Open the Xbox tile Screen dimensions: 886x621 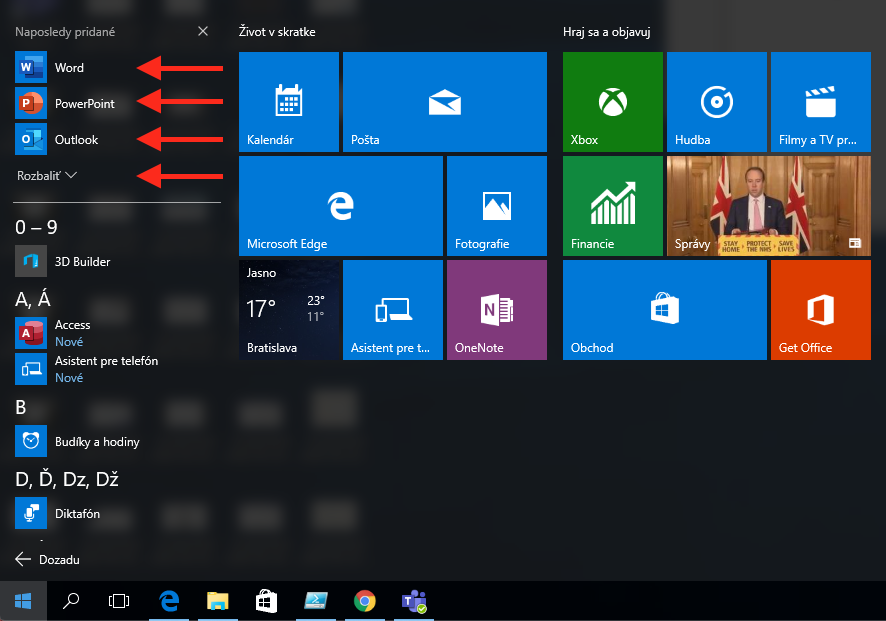pyautogui.click(x=612, y=102)
